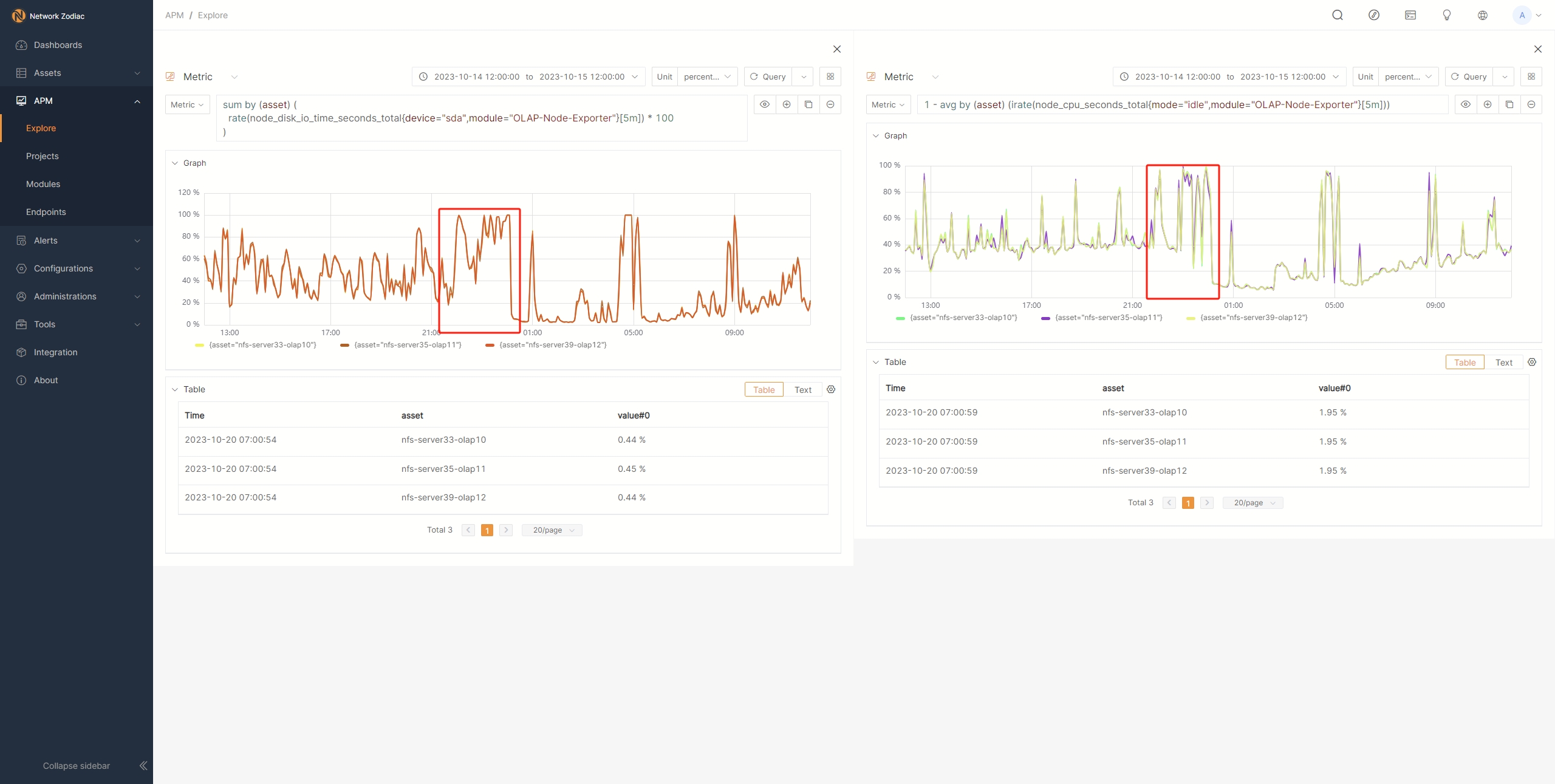Duplicate the left query with copy icon
Image resolution: width=1555 pixels, height=784 pixels.
(x=808, y=104)
